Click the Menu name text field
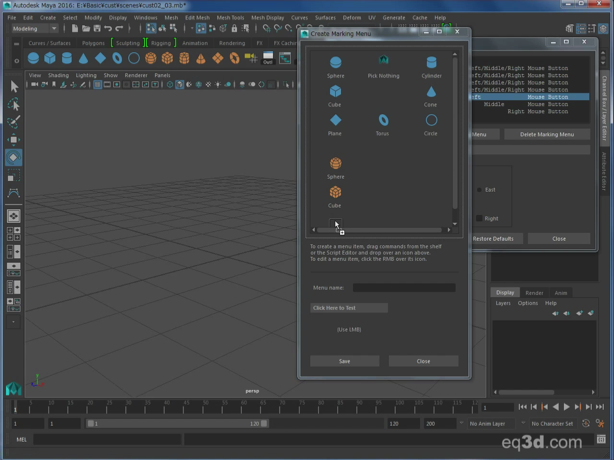The width and height of the screenshot is (614, 460). coord(403,288)
